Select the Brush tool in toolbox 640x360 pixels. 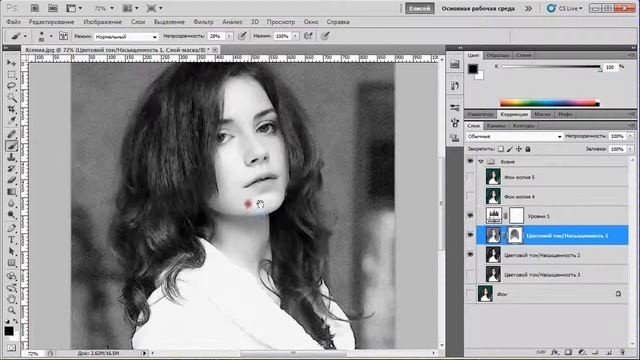tap(11, 146)
